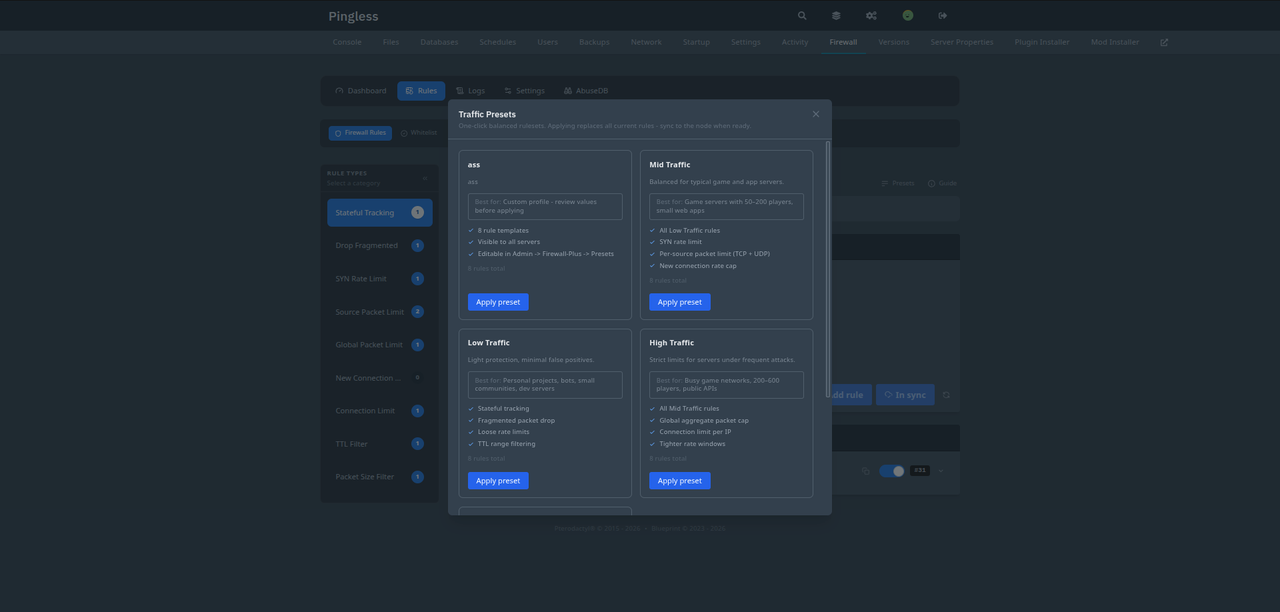Screen dimensions: 1280x612
Task: Open the Activity nav tab
Action: click(795, 42)
